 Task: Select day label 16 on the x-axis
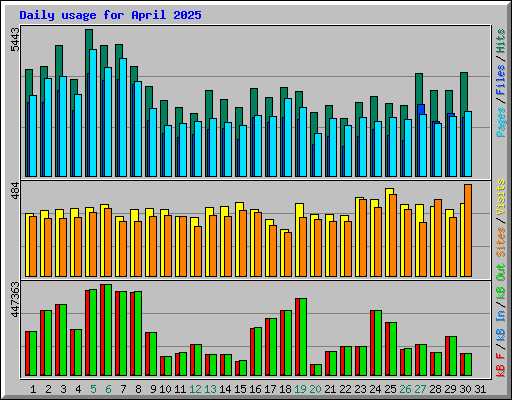(x=255, y=389)
